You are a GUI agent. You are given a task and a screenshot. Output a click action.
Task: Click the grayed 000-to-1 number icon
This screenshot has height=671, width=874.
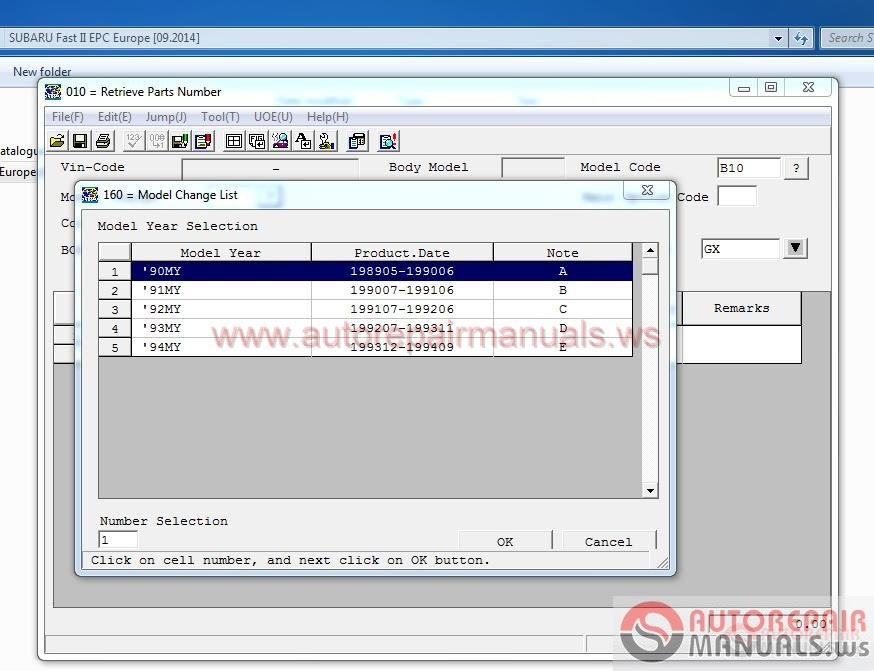[x=157, y=141]
